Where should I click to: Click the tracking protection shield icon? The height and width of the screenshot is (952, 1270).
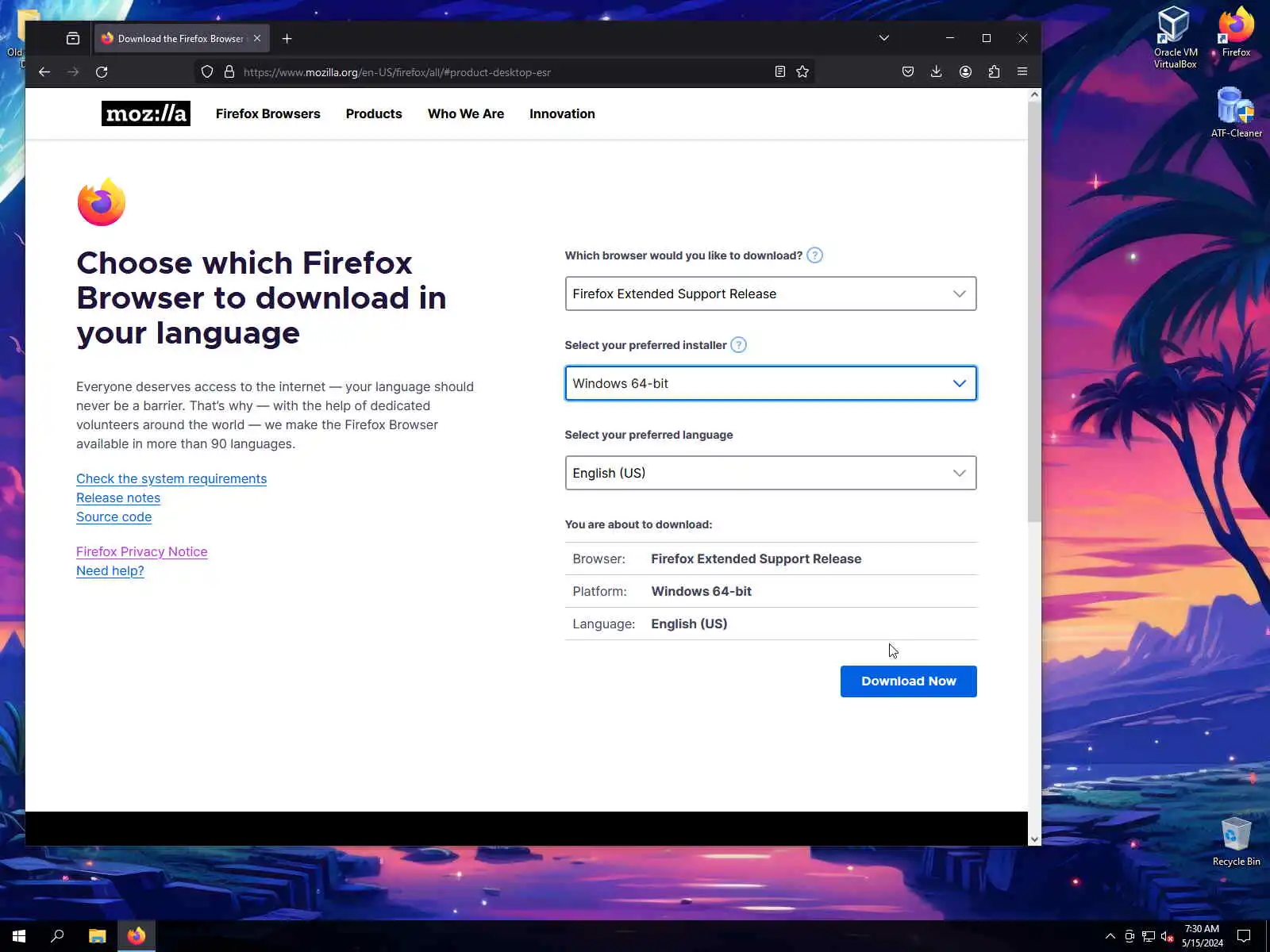(207, 72)
